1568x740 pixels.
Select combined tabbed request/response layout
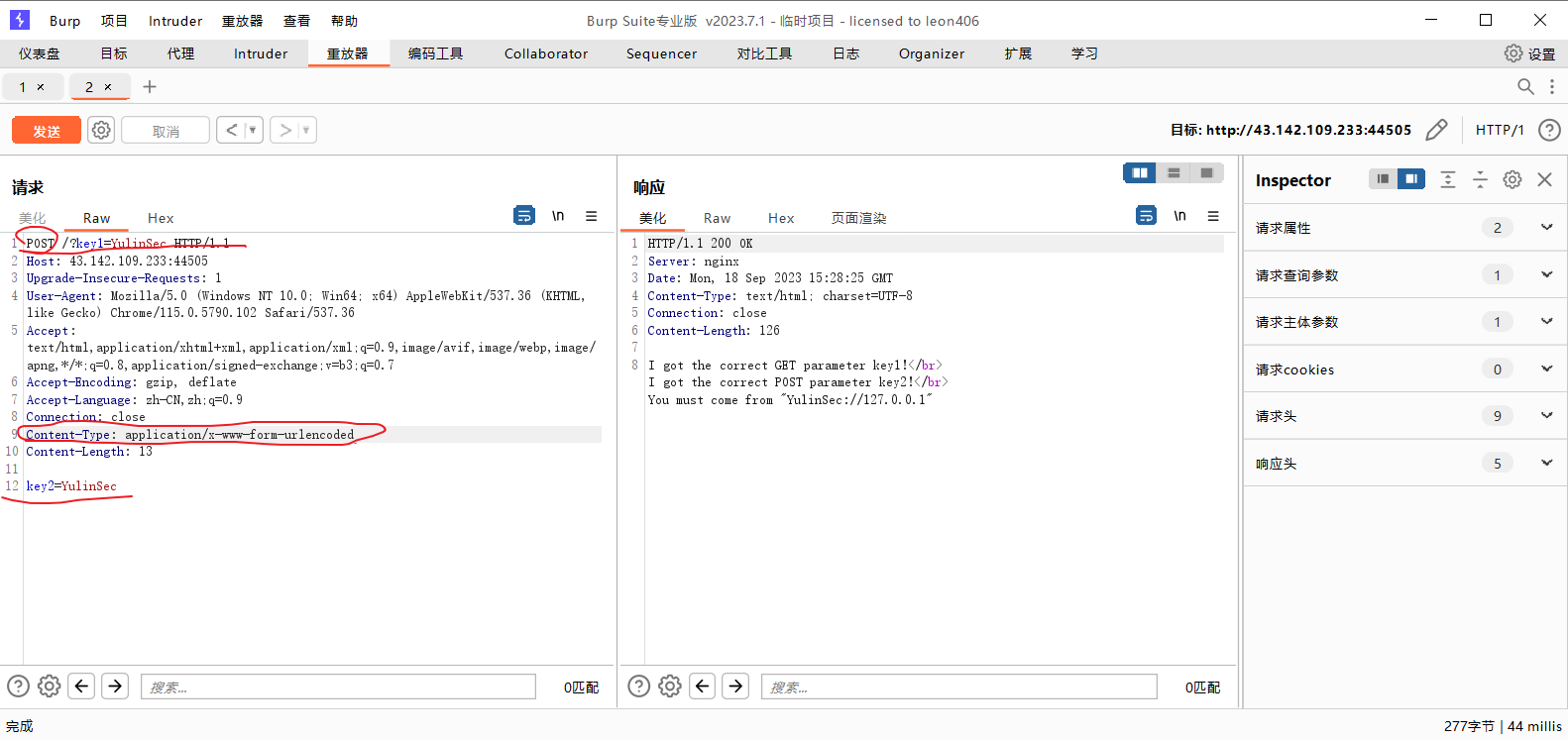tap(1206, 173)
